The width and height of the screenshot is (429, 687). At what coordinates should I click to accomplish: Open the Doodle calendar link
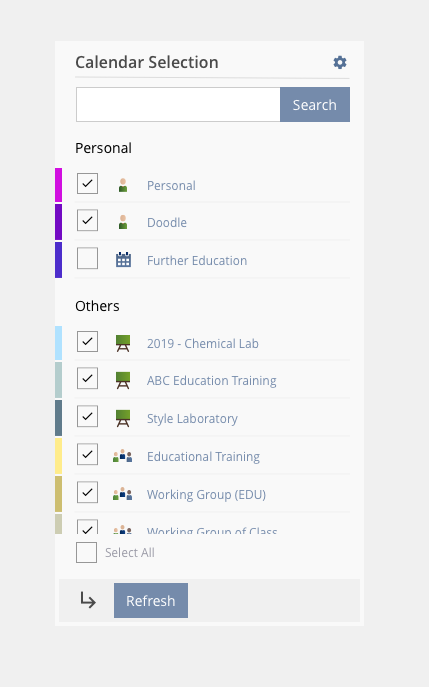click(167, 223)
